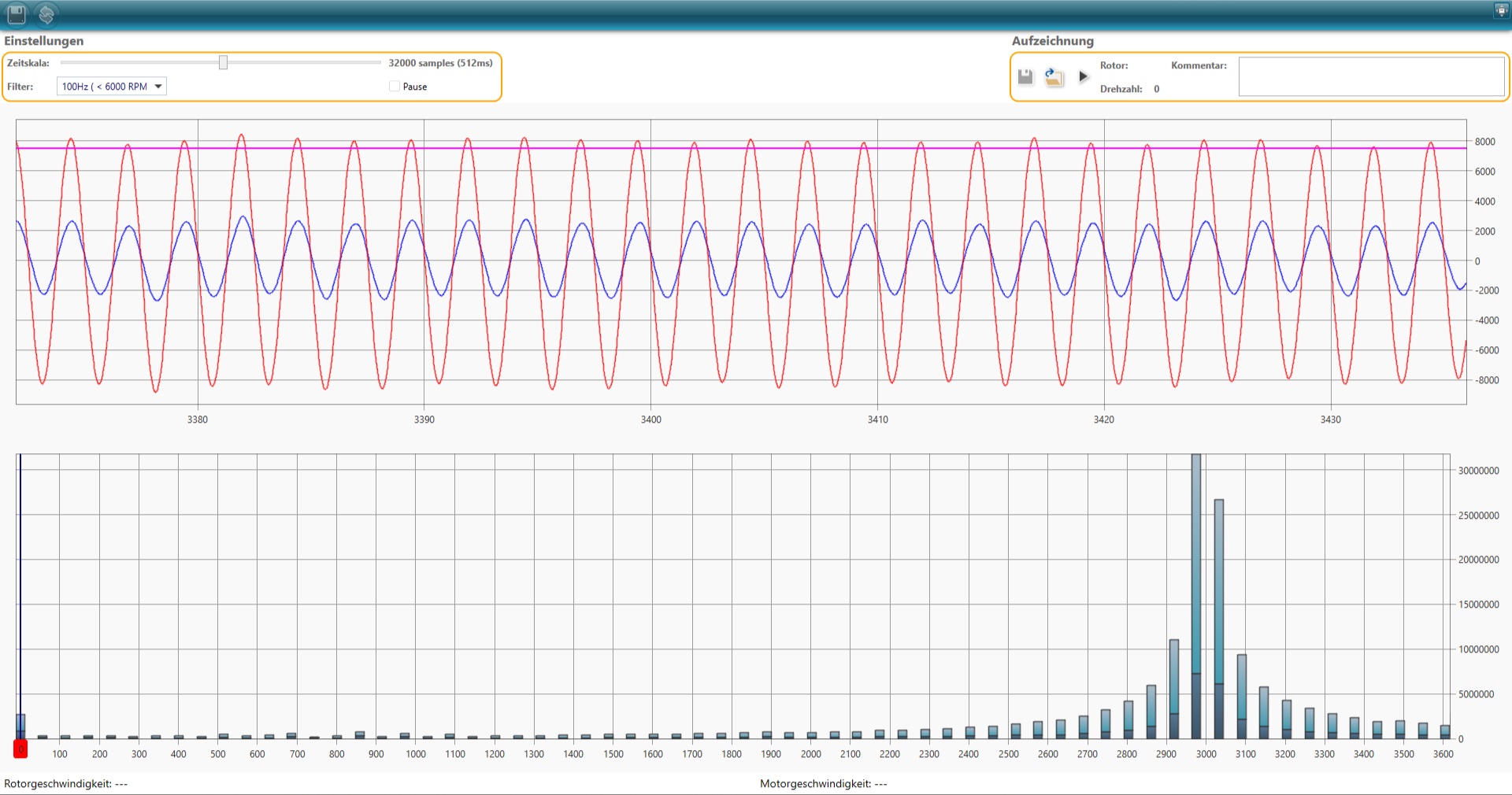1512x795 pixels.
Task: Click the Filter dropdown arrow
Action: (x=158, y=87)
